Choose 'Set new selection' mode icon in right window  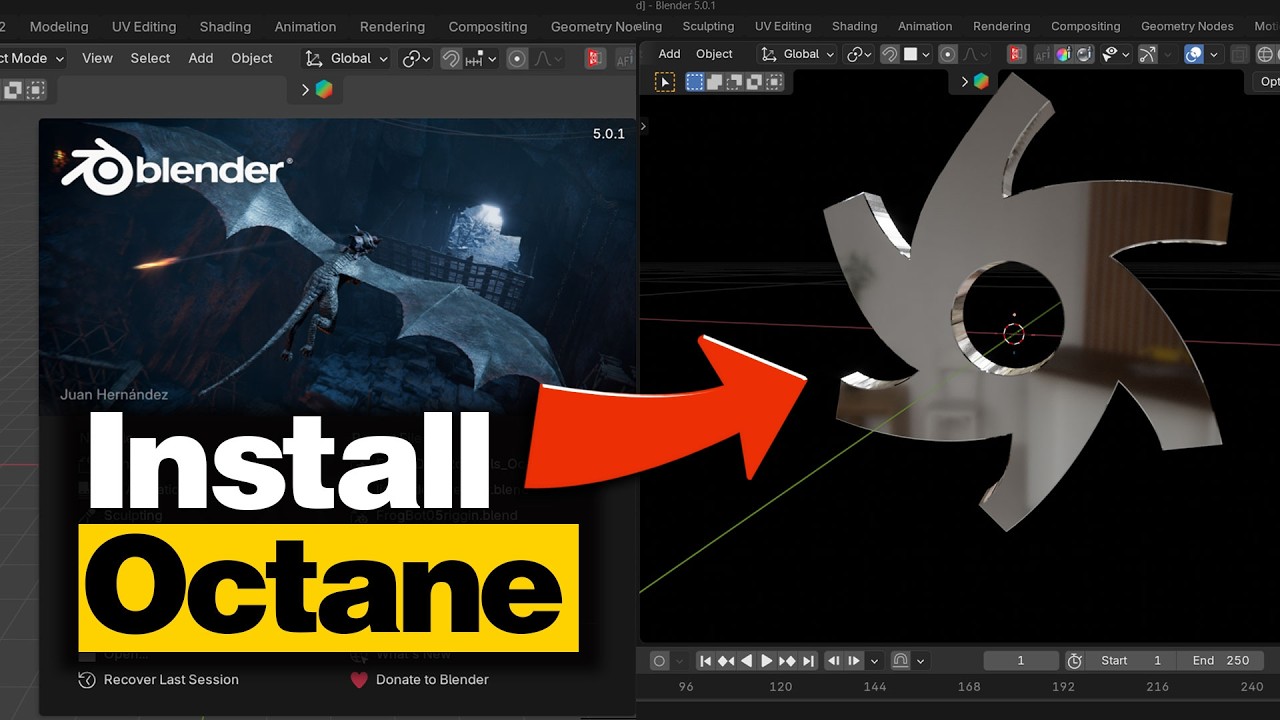(695, 82)
